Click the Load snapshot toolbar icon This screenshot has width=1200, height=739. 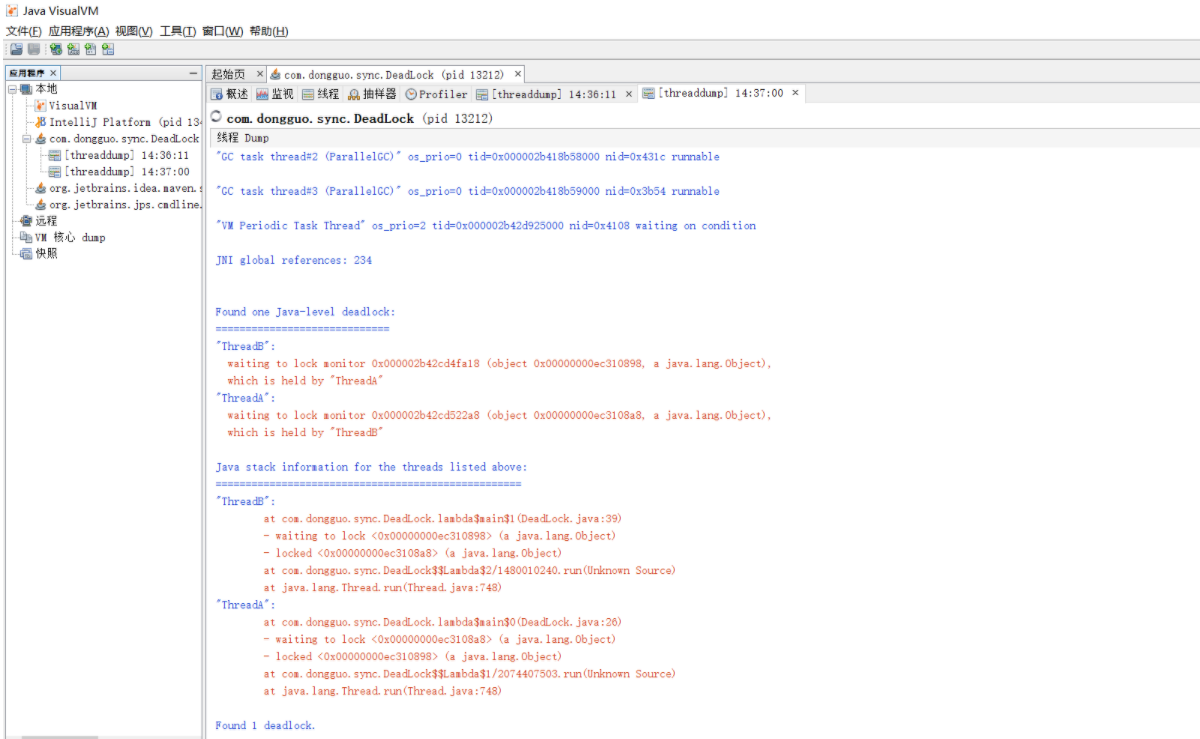click(17, 49)
